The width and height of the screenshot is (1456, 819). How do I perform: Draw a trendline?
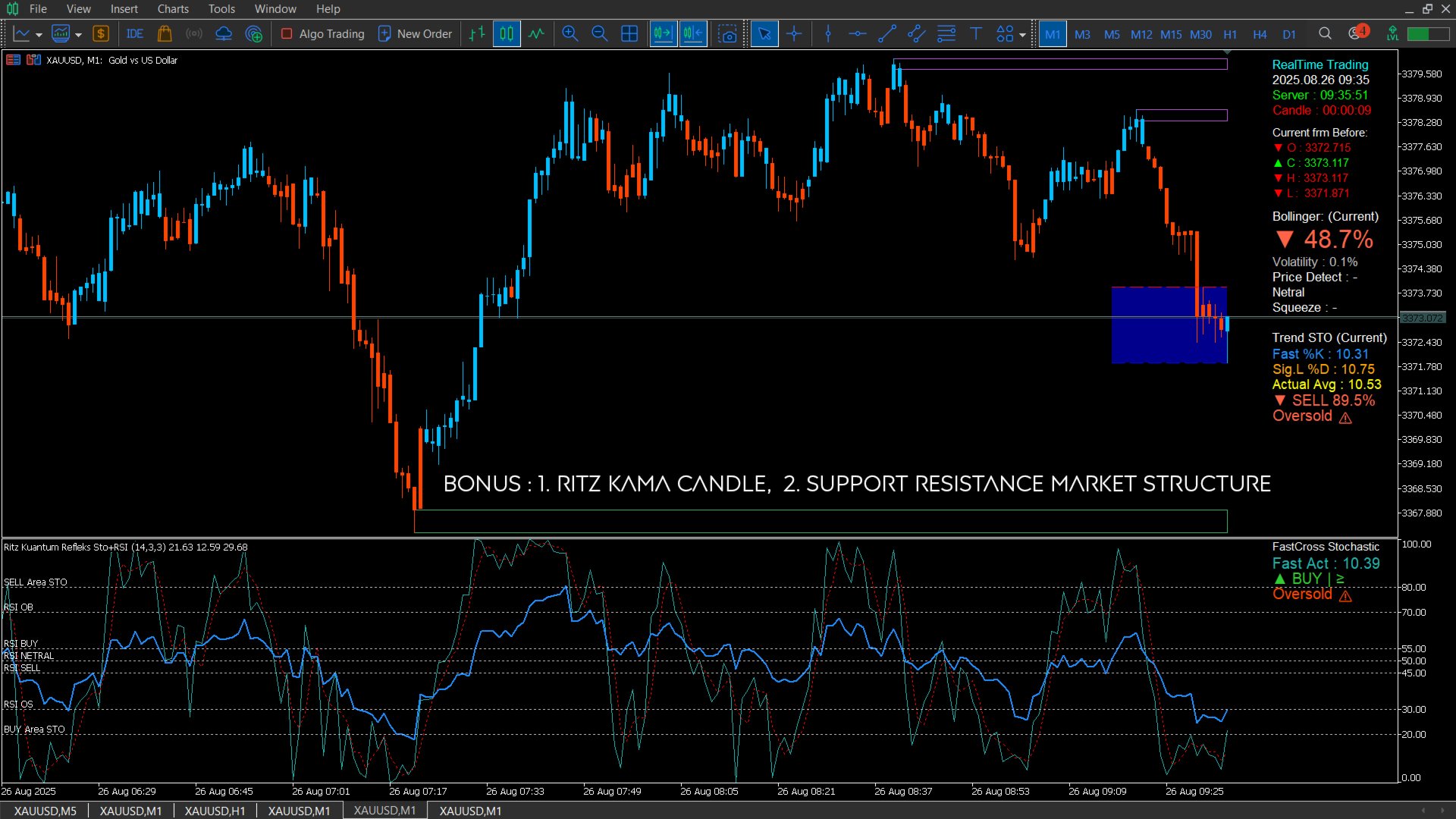point(887,34)
